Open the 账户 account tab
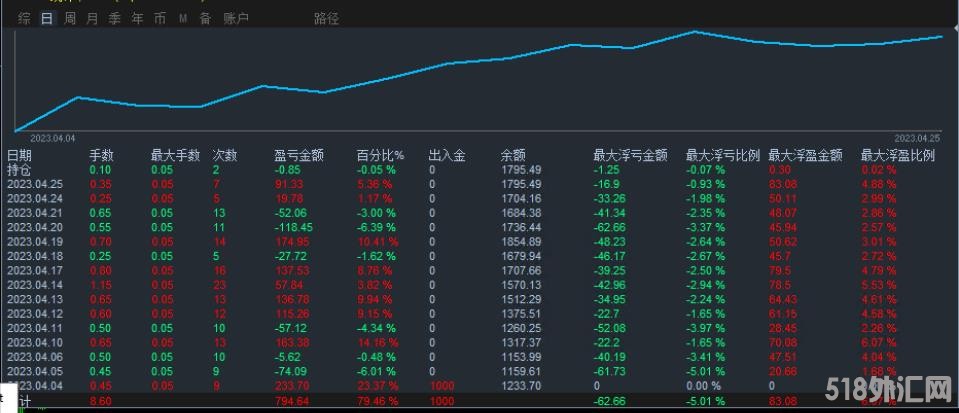This screenshot has width=959, height=413. pyautogui.click(x=236, y=18)
